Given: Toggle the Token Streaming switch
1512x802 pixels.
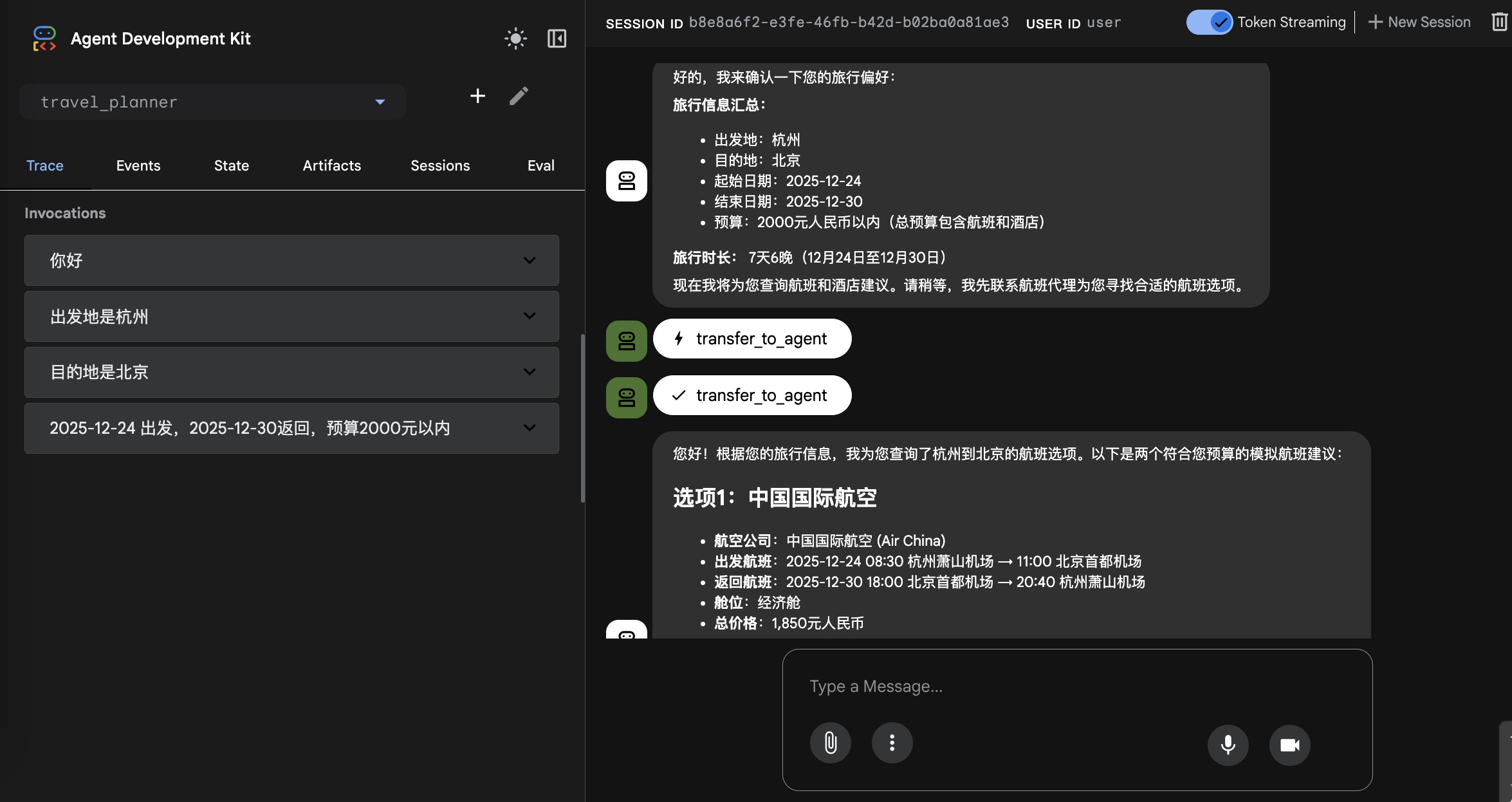Looking at the screenshot, I should pyautogui.click(x=1209, y=23).
